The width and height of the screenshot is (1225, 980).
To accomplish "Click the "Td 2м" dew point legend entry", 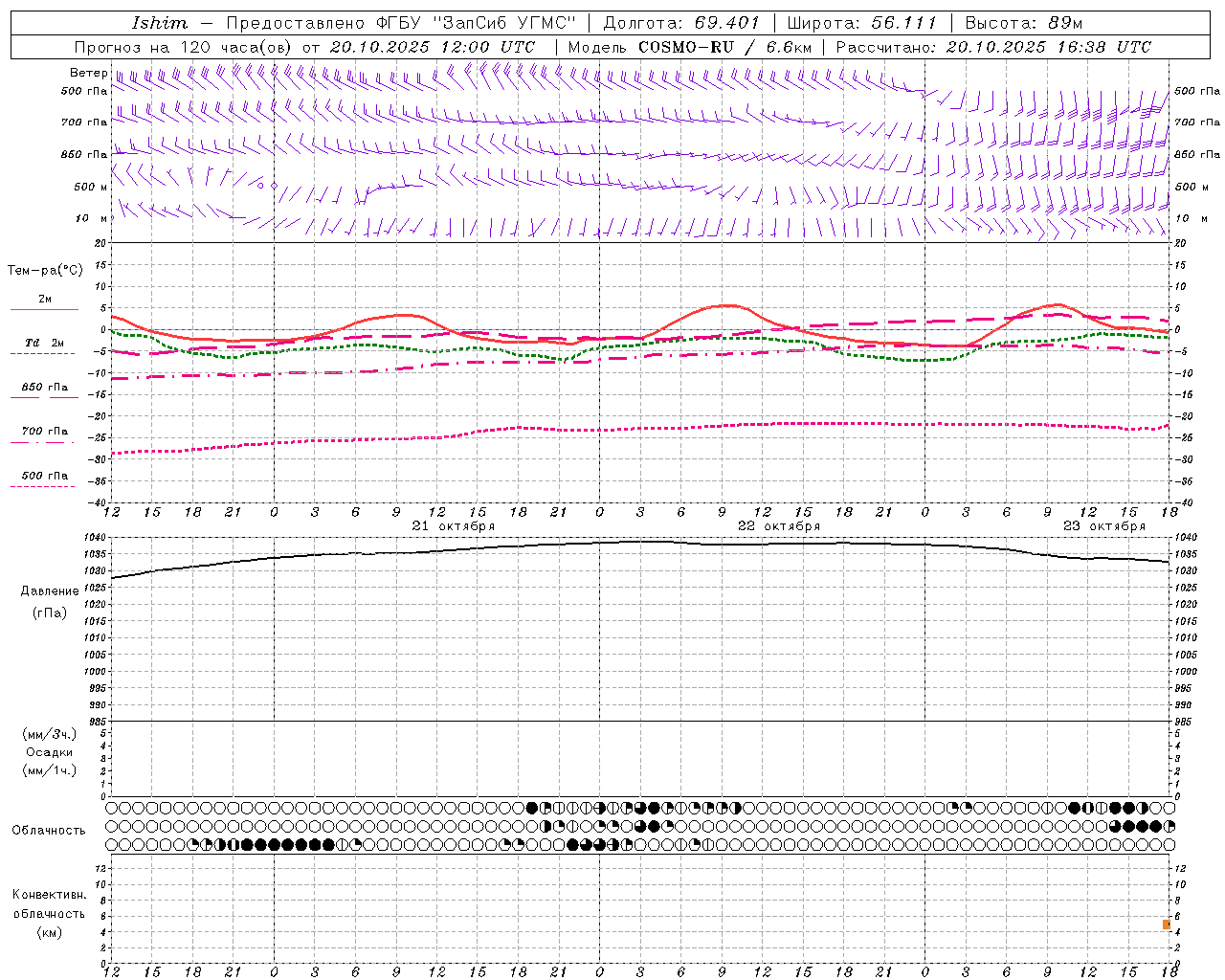I will [44, 343].
